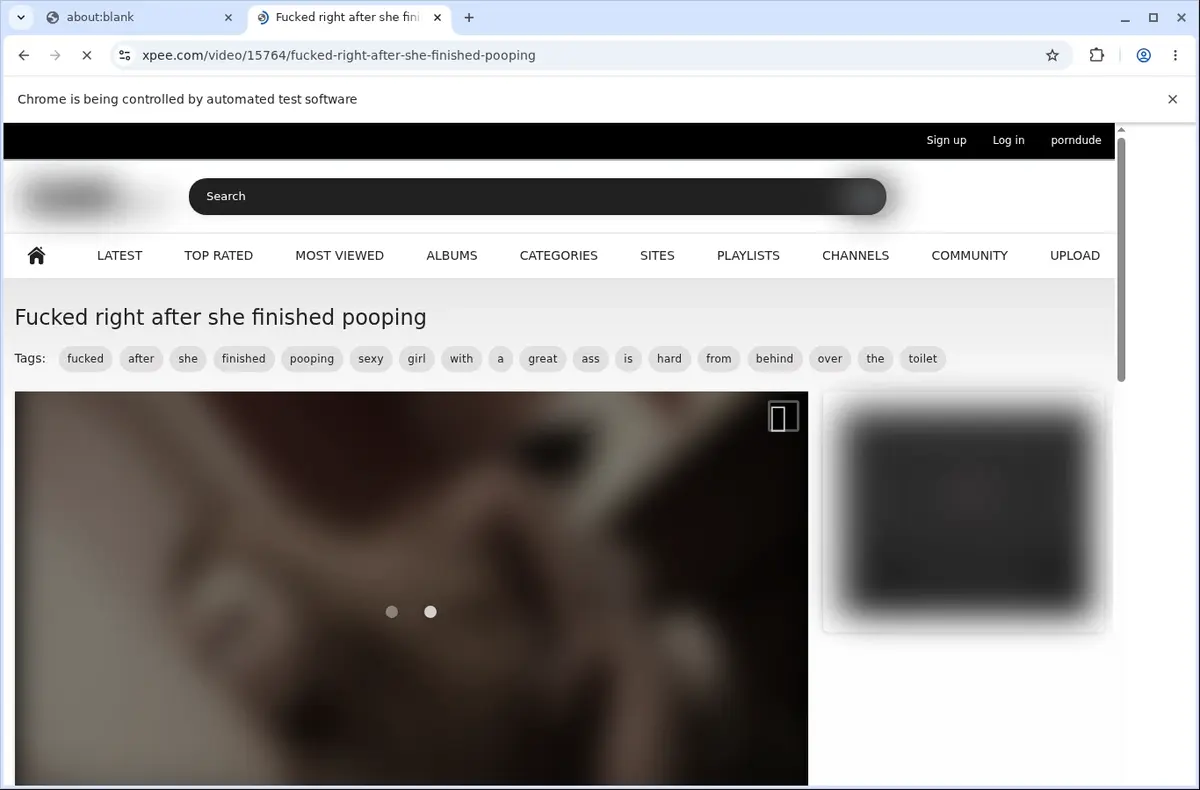Bookmark this page with the star icon
Image resolution: width=1200 pixels, height=790 pixels.
point(1052,56)
